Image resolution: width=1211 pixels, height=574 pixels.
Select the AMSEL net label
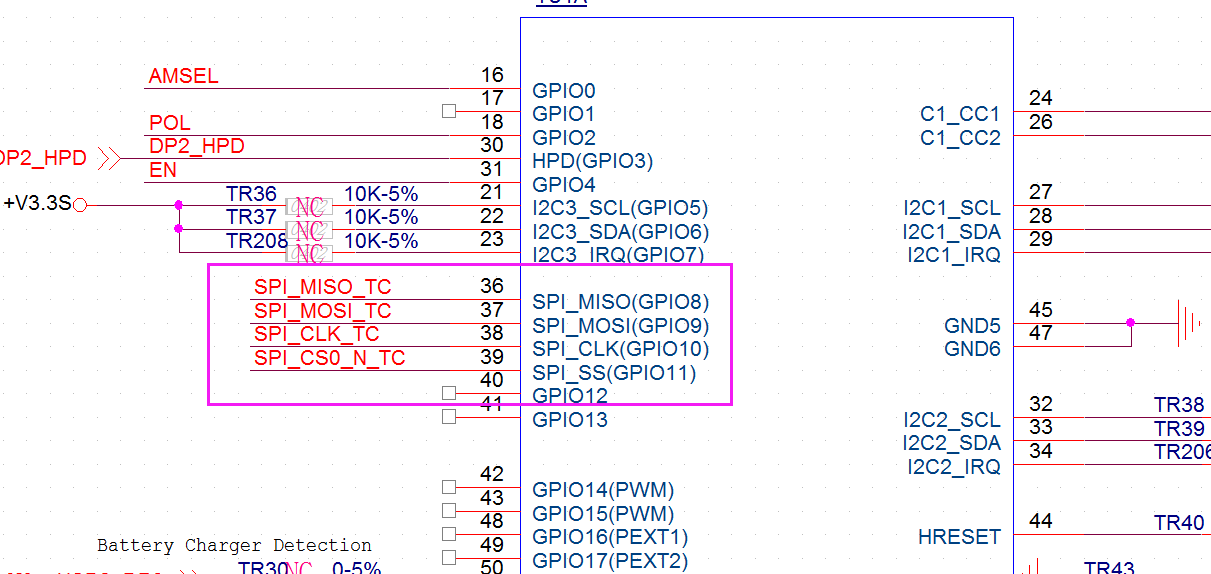coord(183,77)
